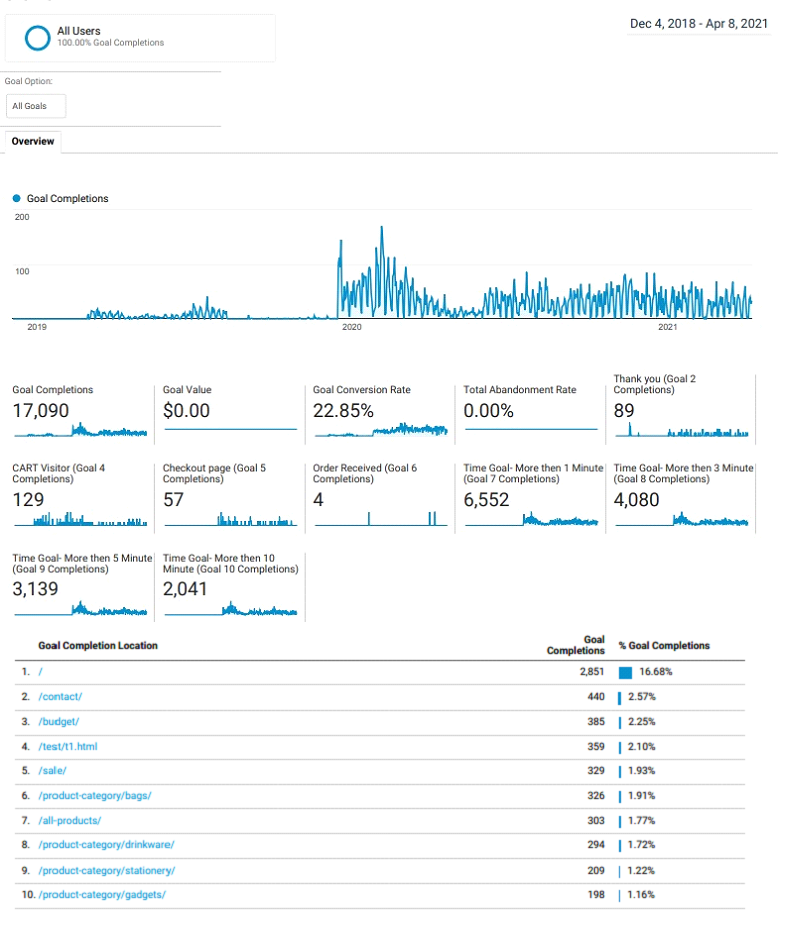The height and width of the screenshot is (944, 798).
Task: Click the Goal Completions legend dot
Action: click(x=17, y=198)
